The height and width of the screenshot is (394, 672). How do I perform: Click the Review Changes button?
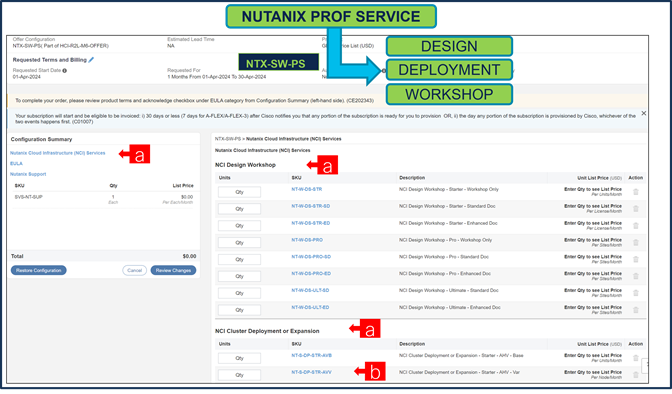(173, 271)
